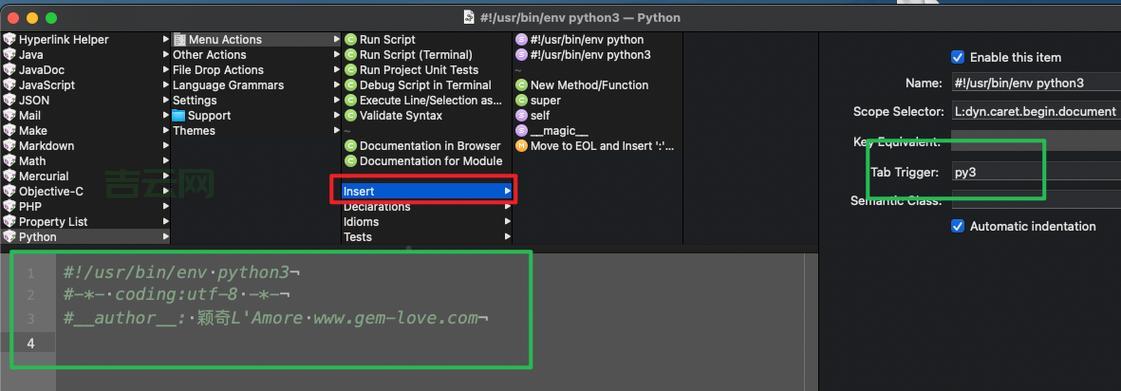Click the snippet icon beside #!/usr/bin/env python

pos(521,39)
